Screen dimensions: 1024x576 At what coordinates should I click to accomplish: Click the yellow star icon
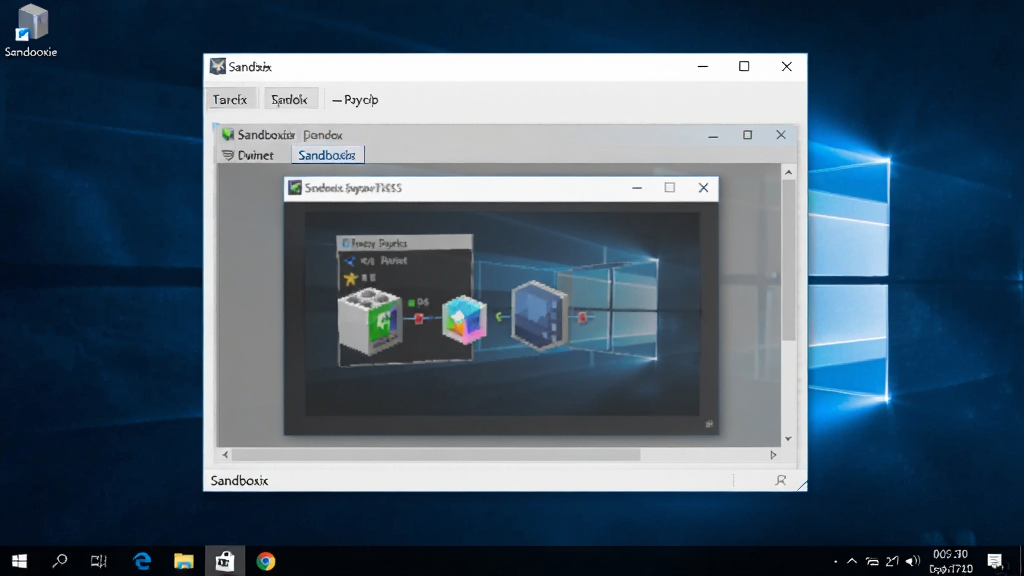[x=351, y=279]
